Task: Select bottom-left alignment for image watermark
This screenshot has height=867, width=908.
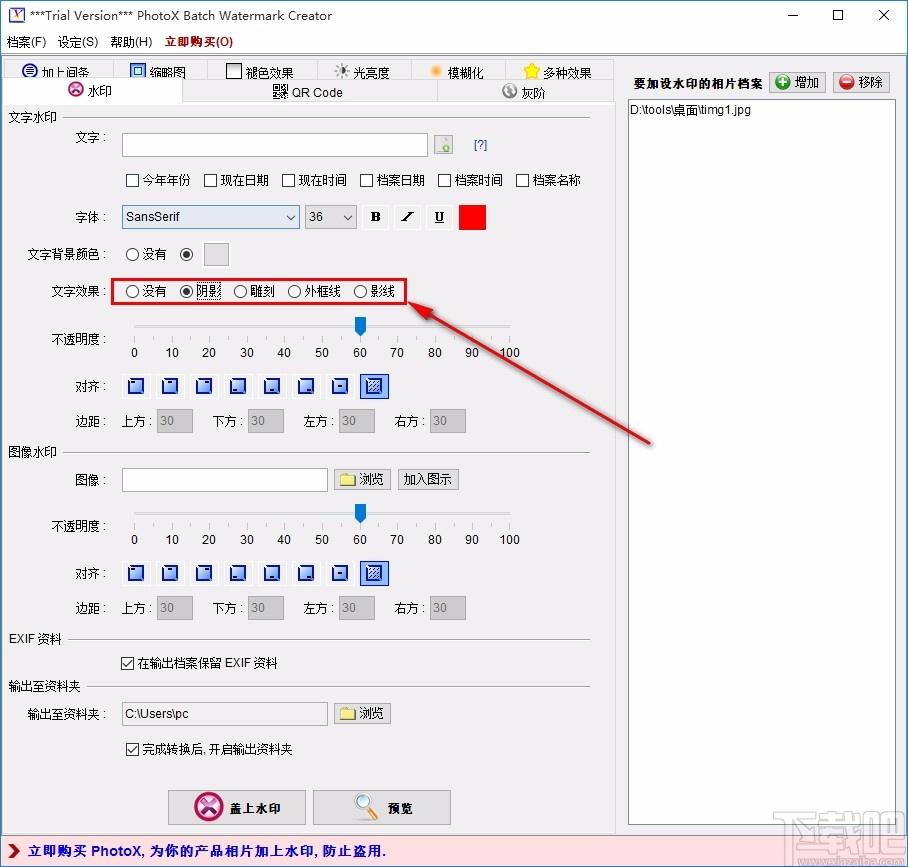Action: pos(238,573)
